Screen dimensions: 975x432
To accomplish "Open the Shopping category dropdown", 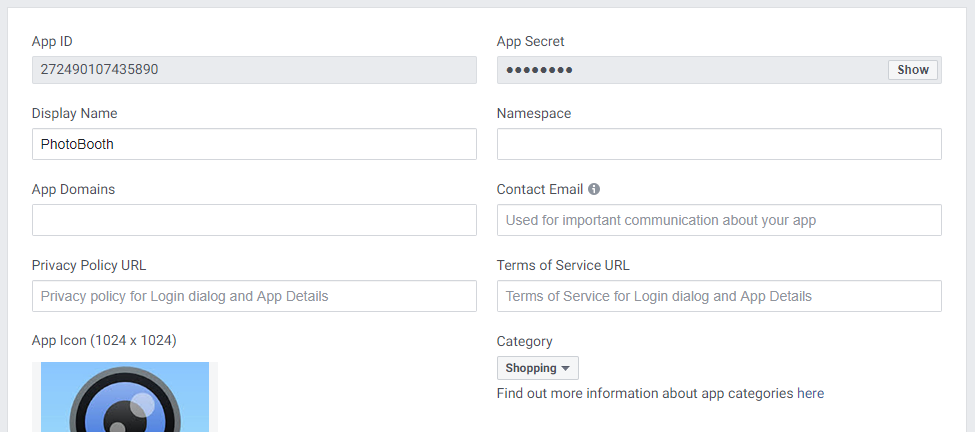I will [x=537, y=368].
